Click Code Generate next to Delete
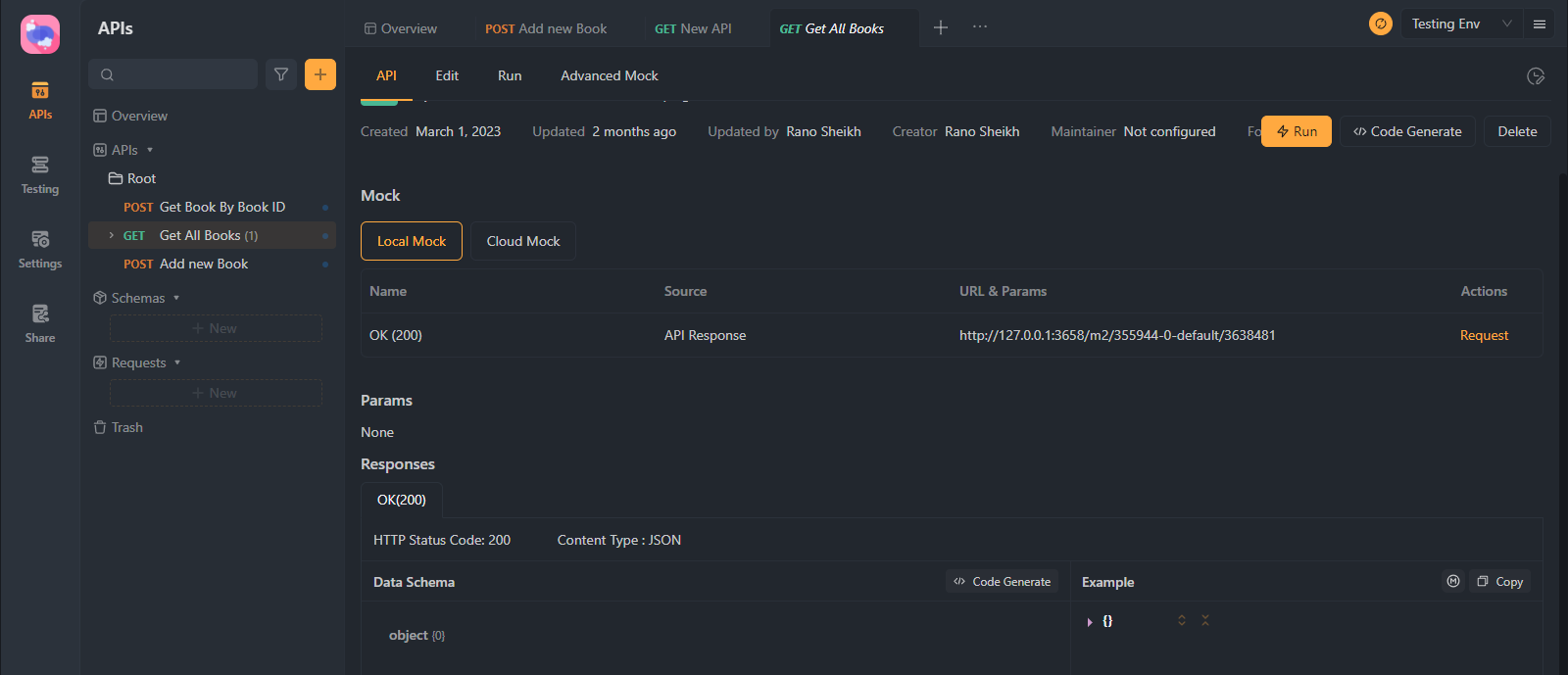The image size is (1568, 675). 1407,131
